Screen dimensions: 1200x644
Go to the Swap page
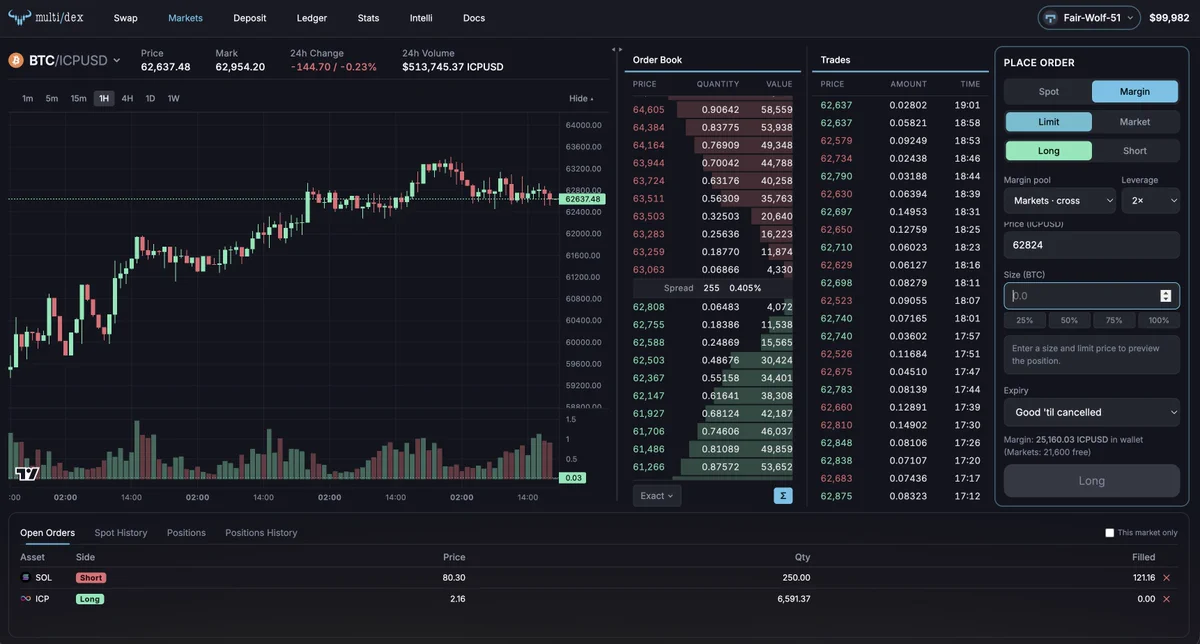point(126,18)
